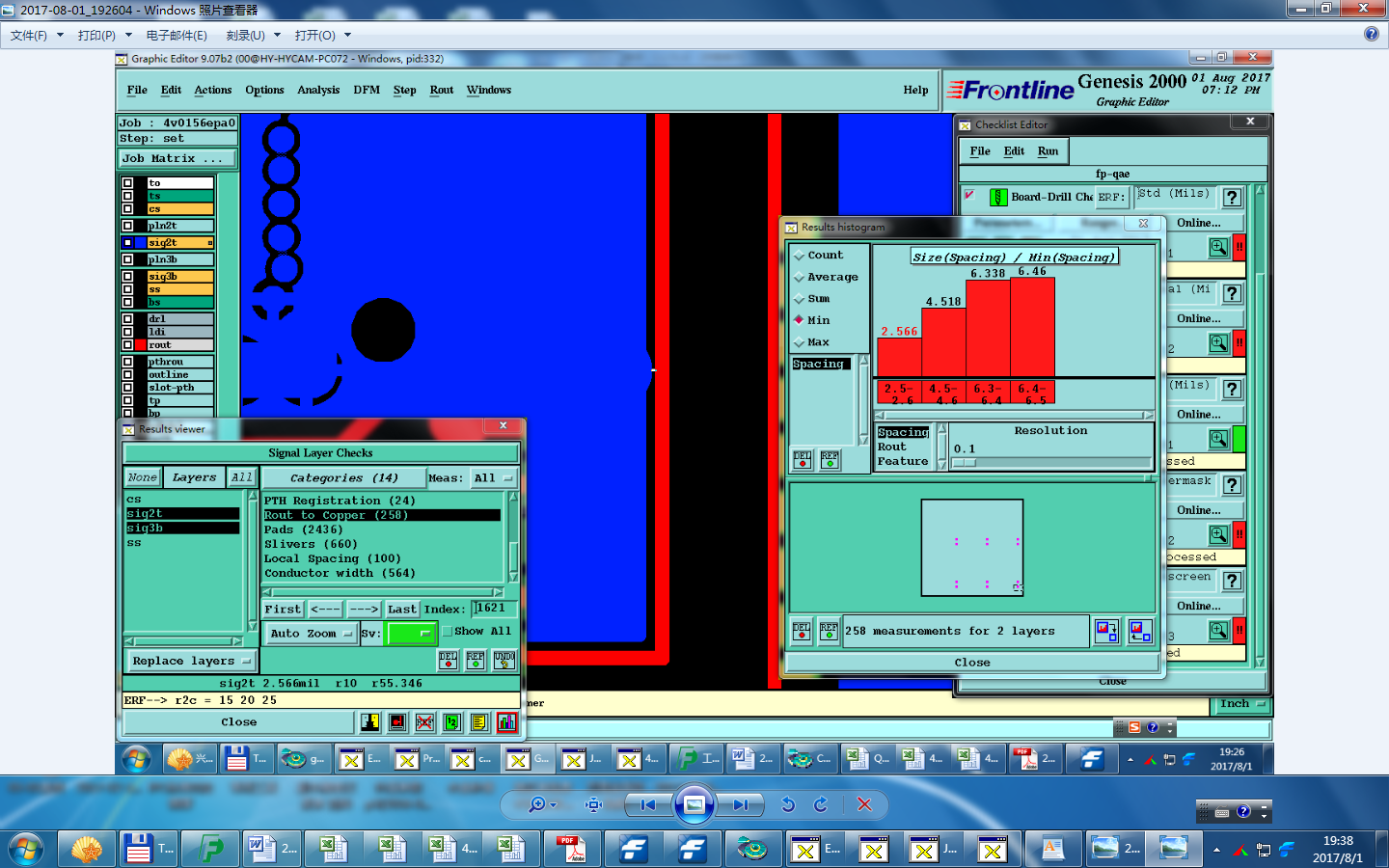Click the rightmost histogram selection icon

click(1140, 632)
